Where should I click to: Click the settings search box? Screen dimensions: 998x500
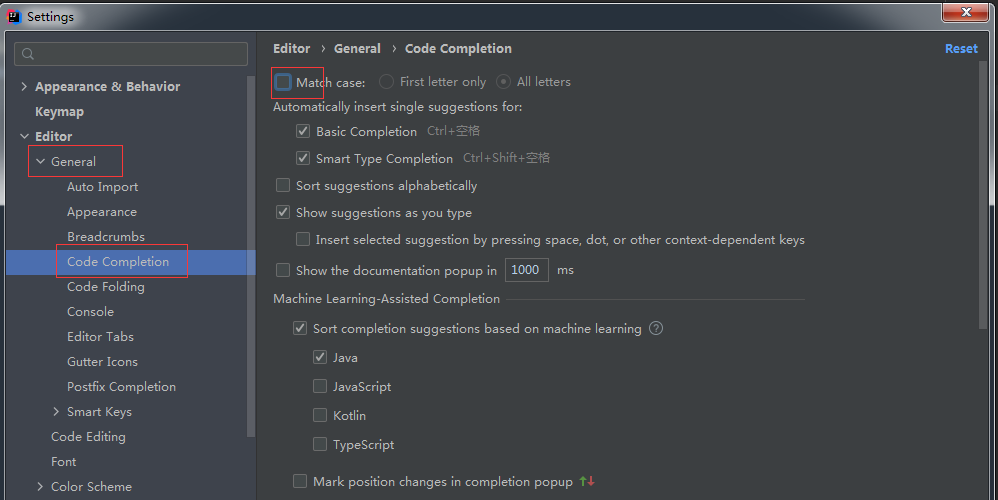tap(140, 54)
